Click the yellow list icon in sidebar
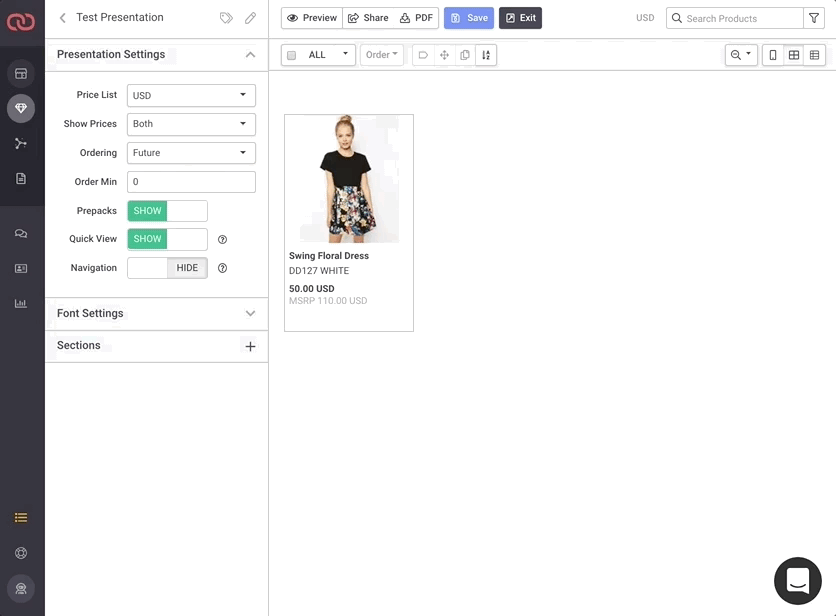Screen dimensions: 836x616 point(21,518)
